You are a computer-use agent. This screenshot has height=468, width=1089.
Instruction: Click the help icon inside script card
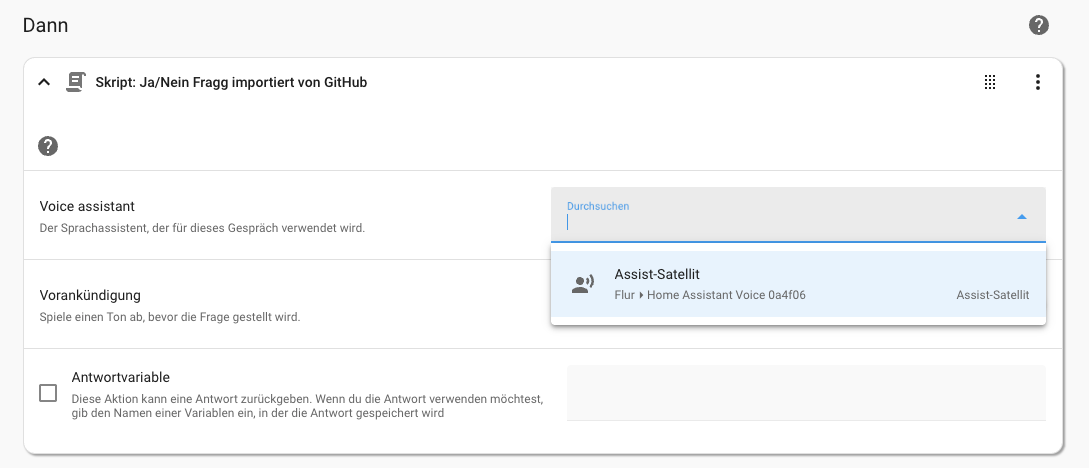coord(48,146)
